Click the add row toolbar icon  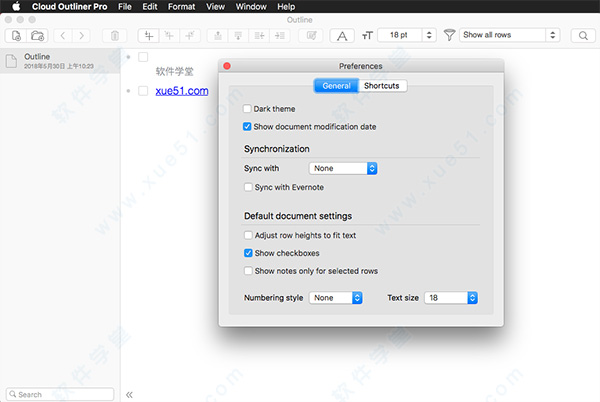(148, 36)
